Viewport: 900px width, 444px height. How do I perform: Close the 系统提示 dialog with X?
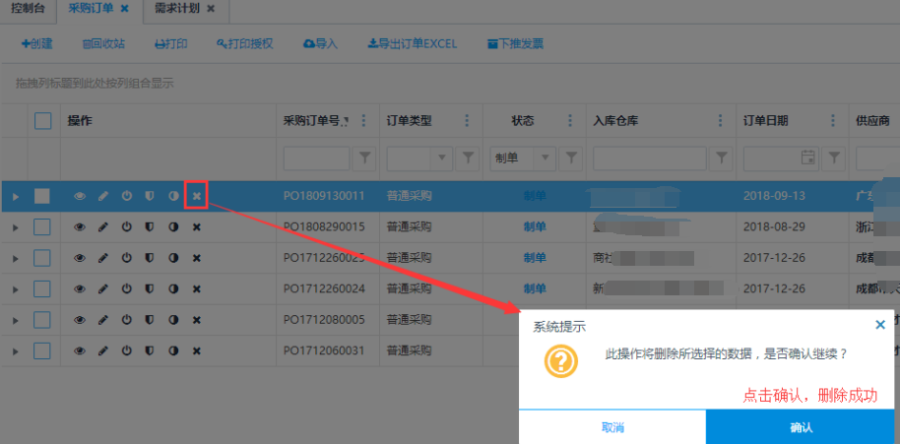(880, 325)
